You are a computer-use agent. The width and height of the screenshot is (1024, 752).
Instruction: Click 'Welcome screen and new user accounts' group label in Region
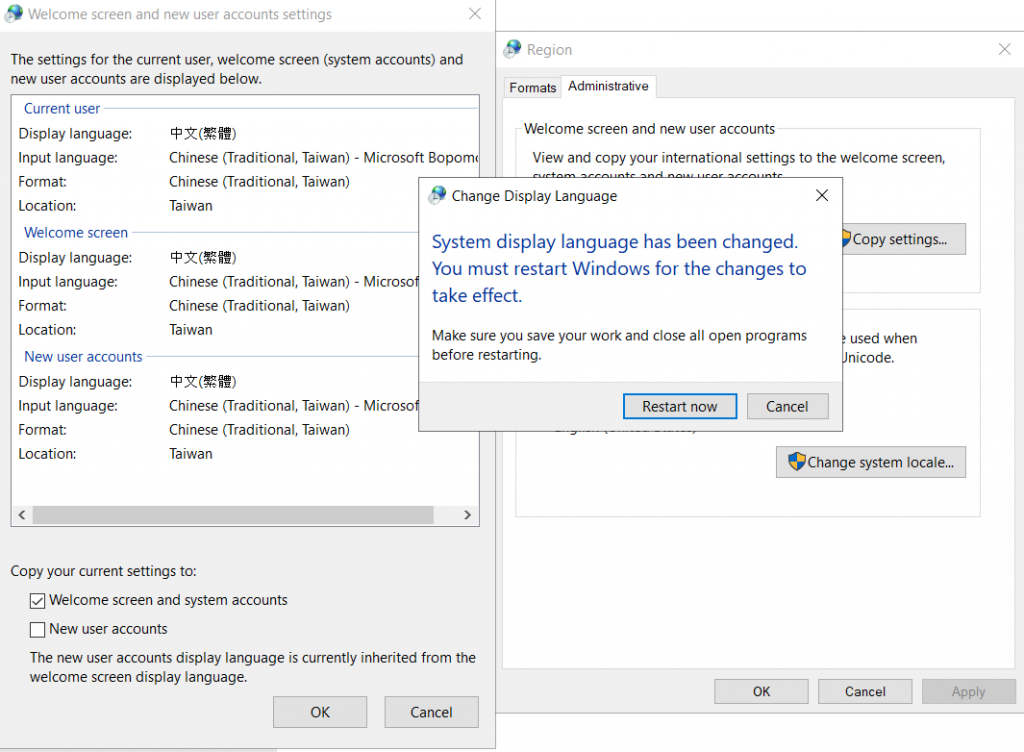649,129
